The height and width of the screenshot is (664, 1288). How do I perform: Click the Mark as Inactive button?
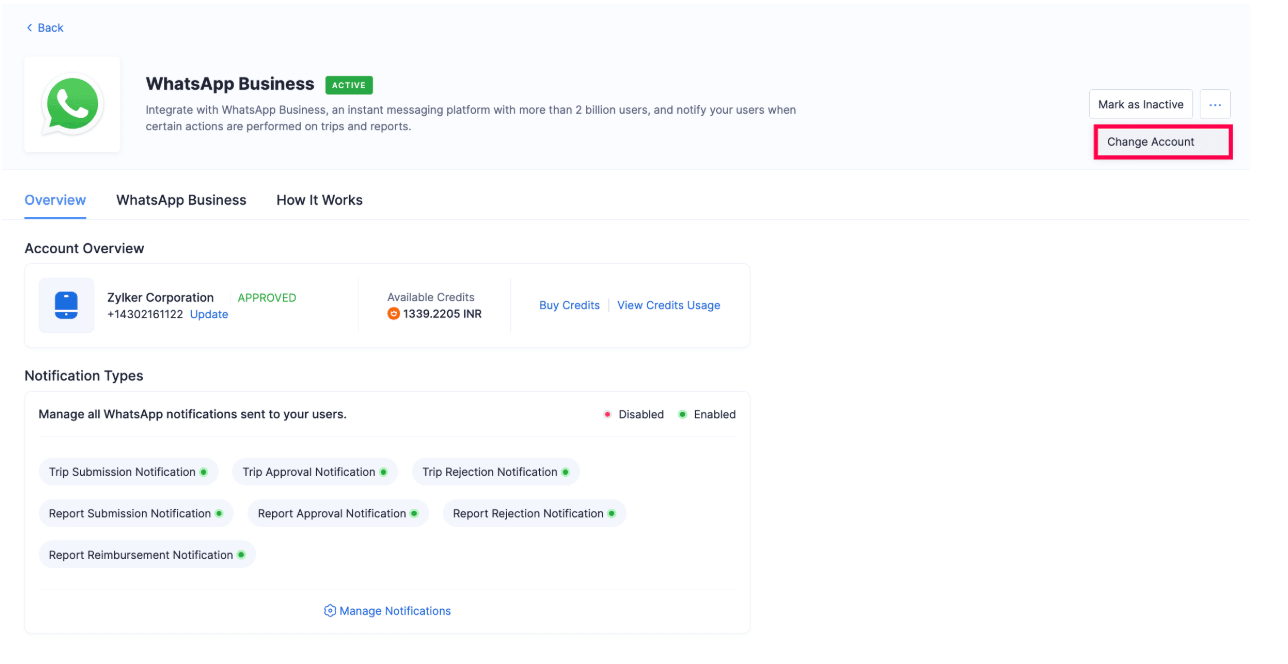pos(1140,103)
